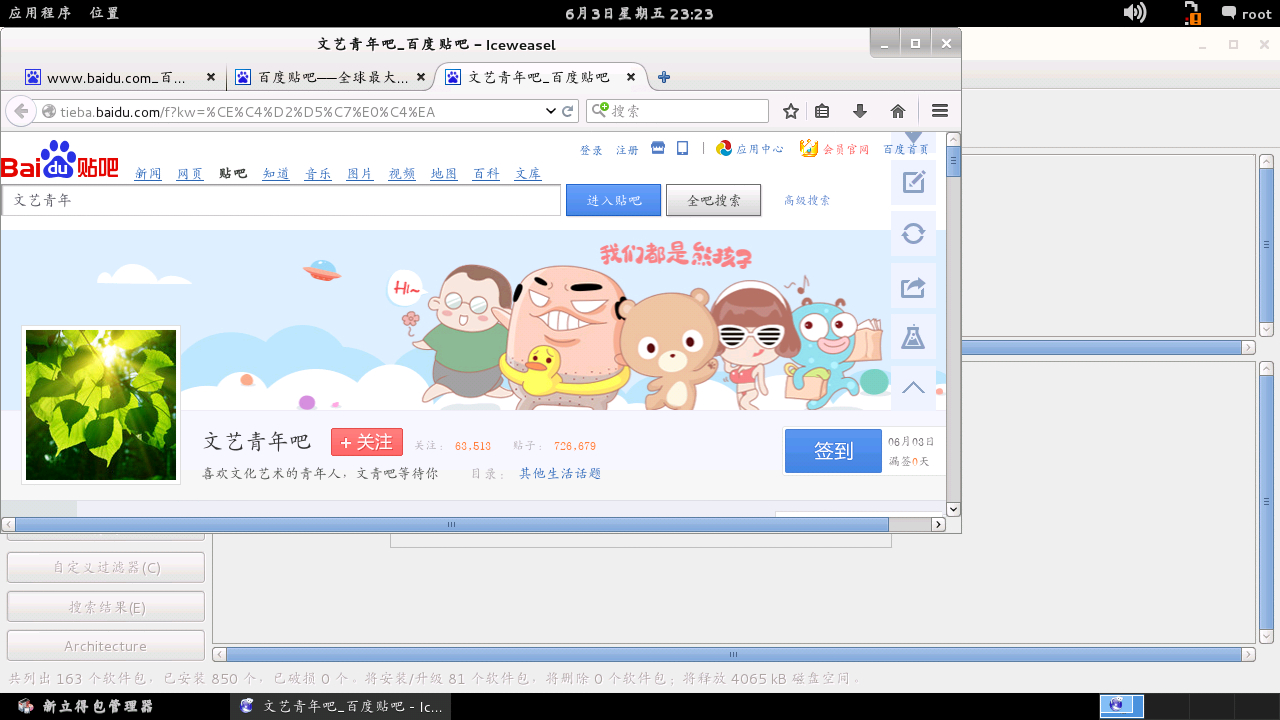Click the back-to-top chevron icon
This screenshot has height=720, width=1280.
coord(913,388)
